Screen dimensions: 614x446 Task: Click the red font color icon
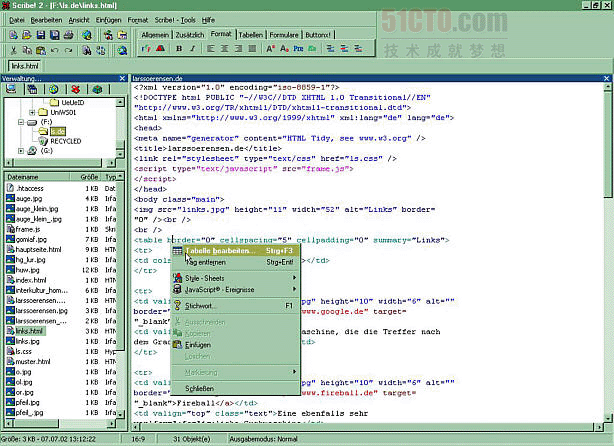(160, 49)
